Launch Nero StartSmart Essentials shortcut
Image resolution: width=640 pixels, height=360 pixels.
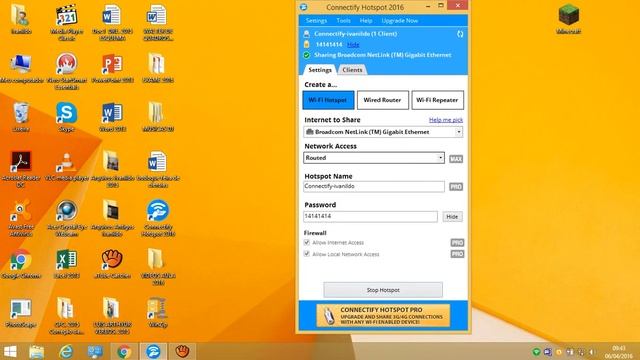[x=67, y=70]
